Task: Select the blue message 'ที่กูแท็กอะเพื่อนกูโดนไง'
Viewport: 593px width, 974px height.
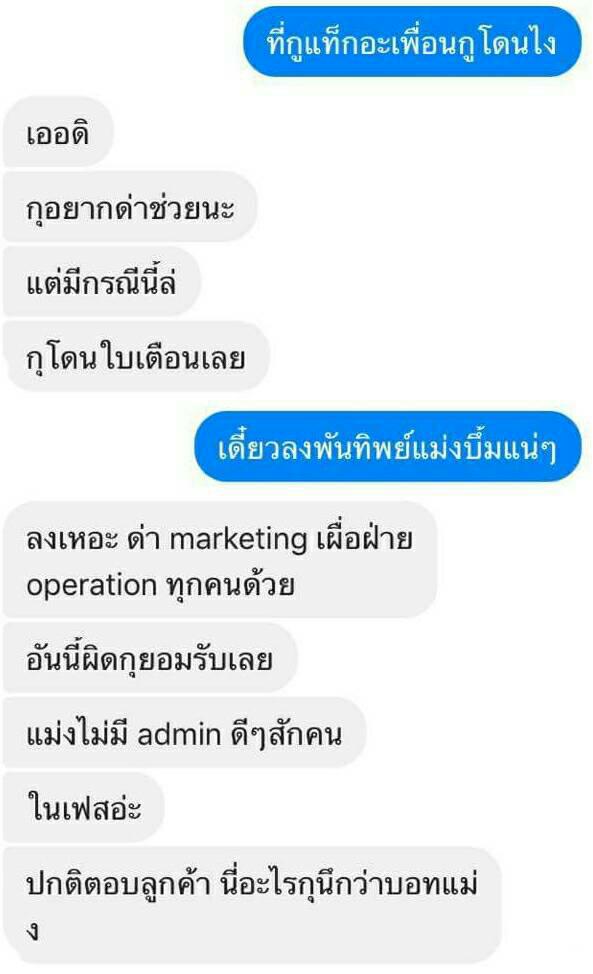Action: coord(412,42)
